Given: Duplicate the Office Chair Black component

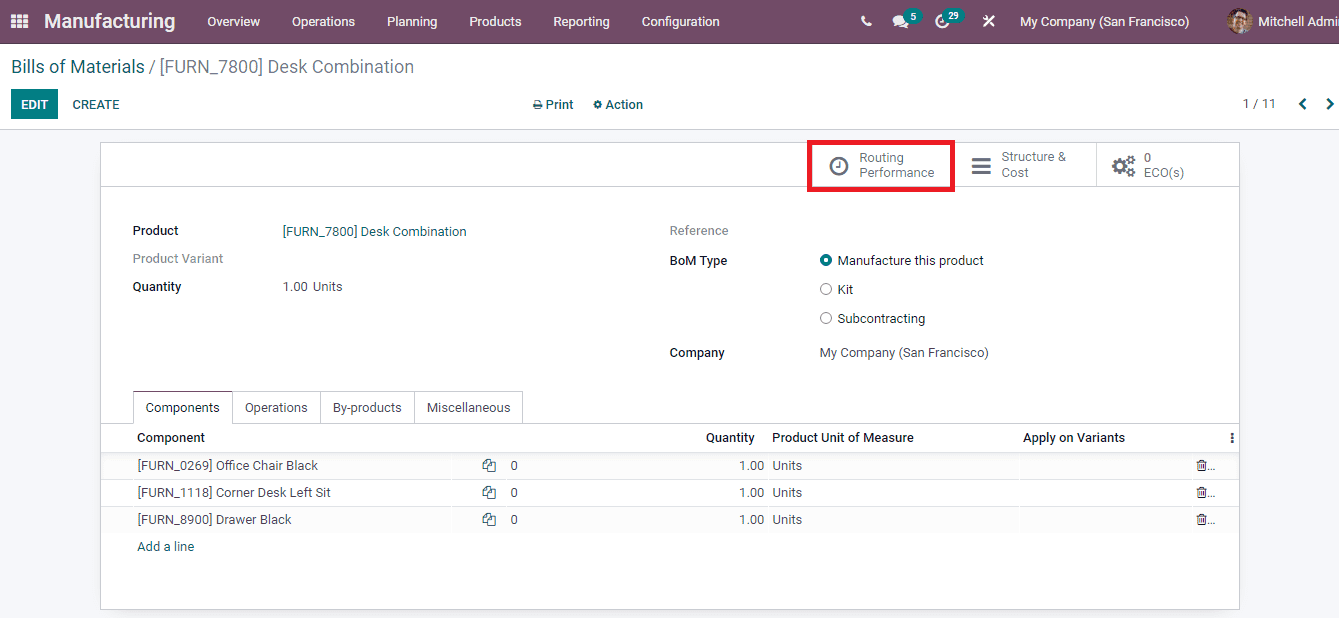Looking at the screenshot, I should [489, 465].
